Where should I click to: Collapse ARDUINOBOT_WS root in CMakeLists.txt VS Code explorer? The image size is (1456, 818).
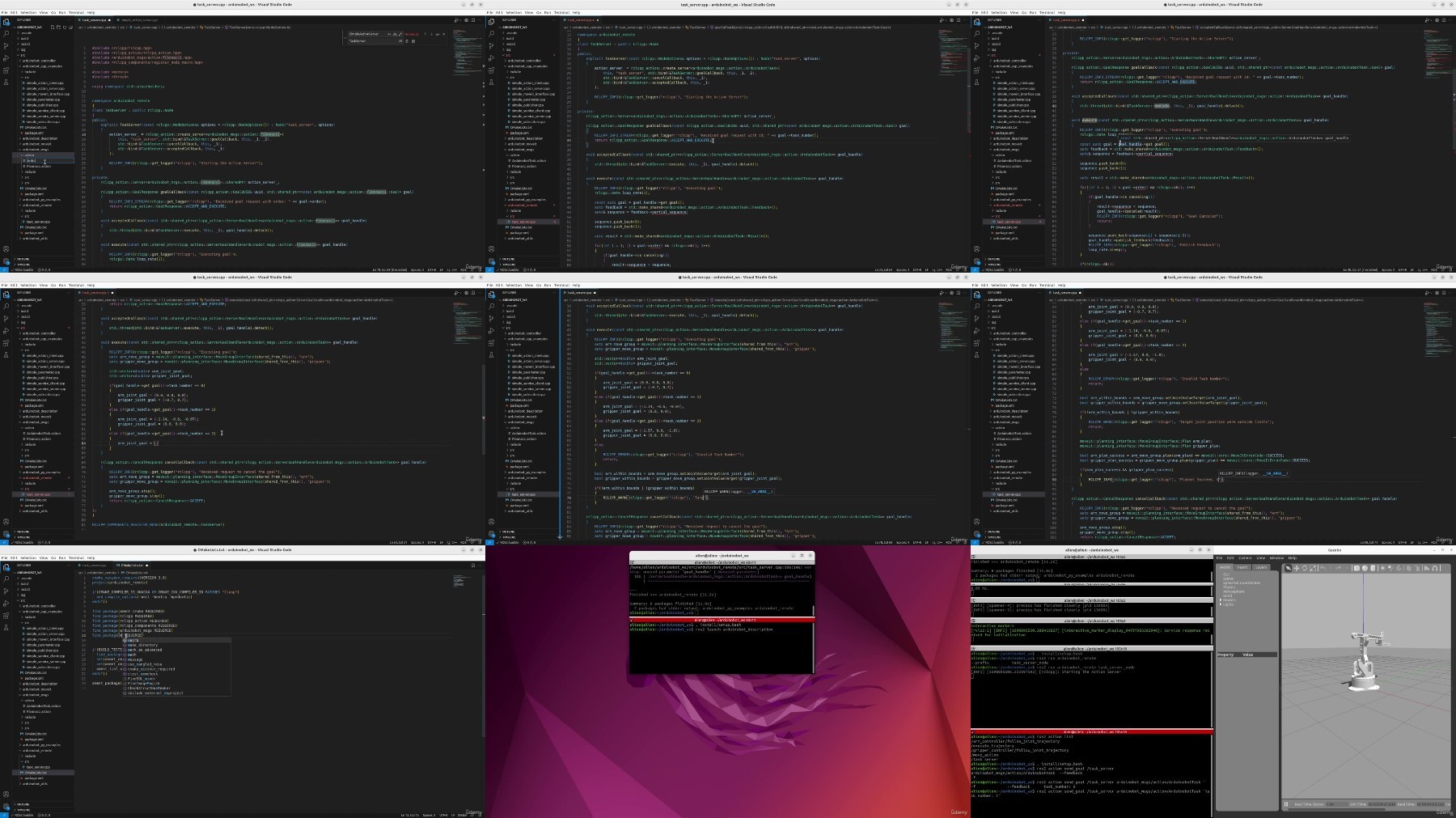coord(28,573)
